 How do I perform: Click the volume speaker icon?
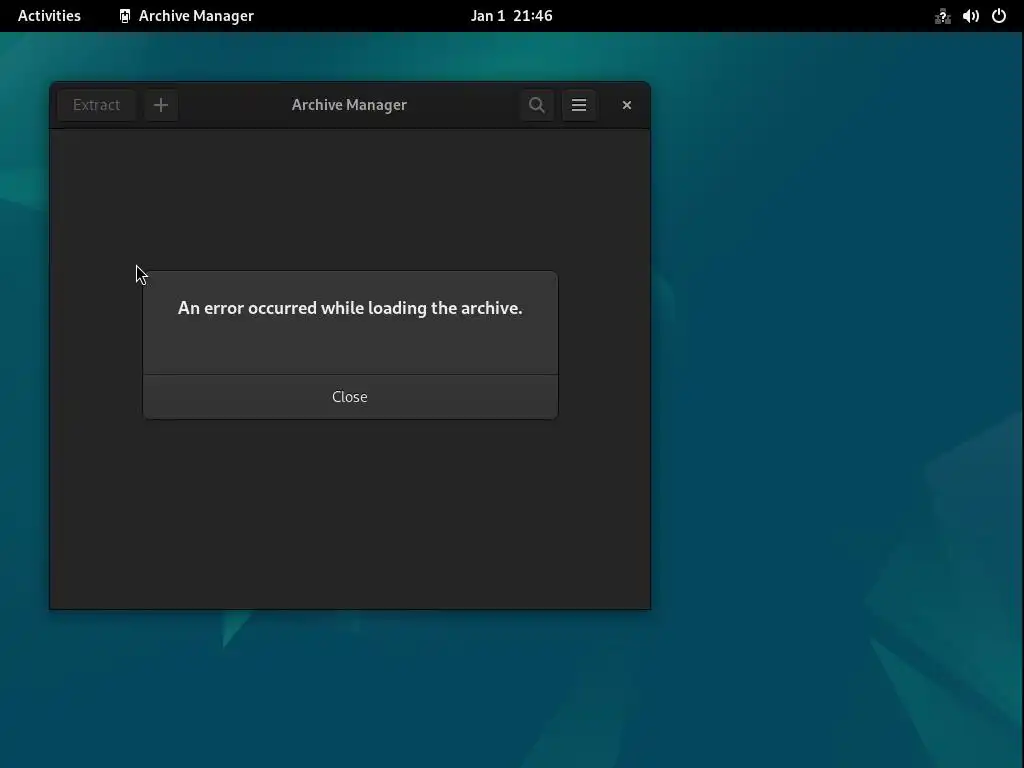pos(971,16)
